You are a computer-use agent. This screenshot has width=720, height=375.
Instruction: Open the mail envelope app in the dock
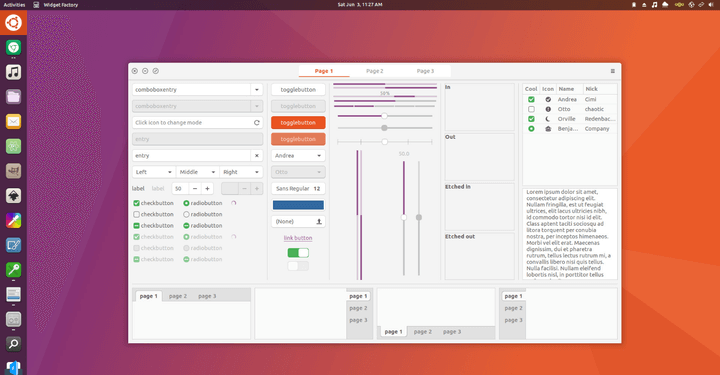[x=13, y=122]
